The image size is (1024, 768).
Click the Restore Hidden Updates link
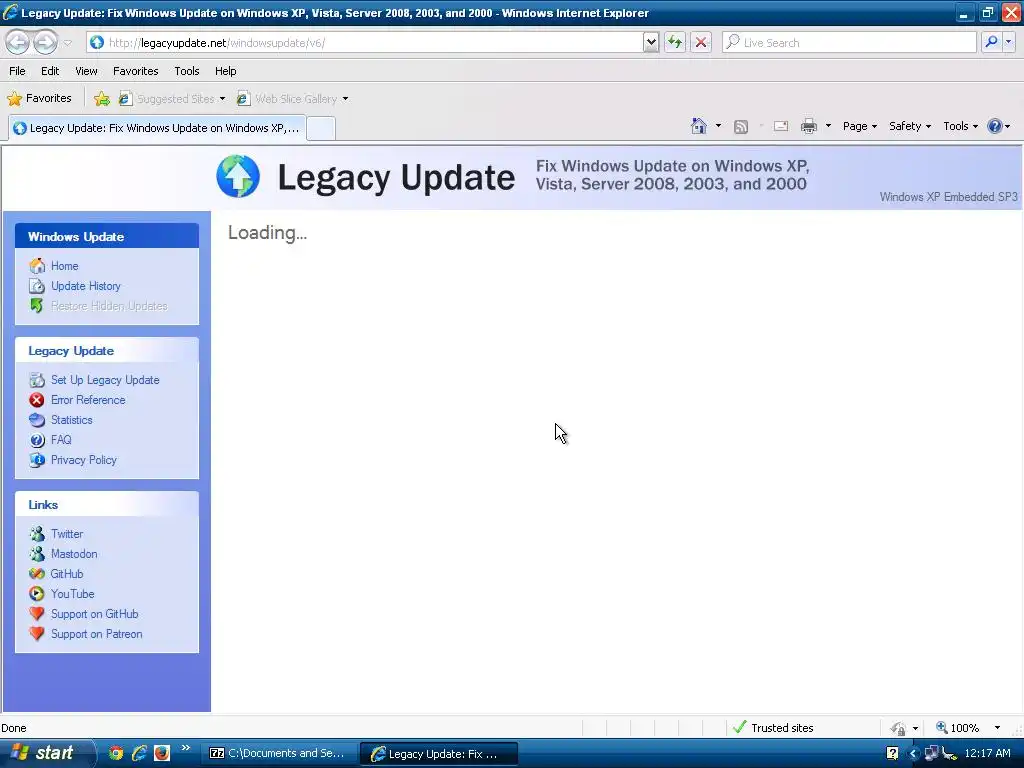tap(109, 306)
